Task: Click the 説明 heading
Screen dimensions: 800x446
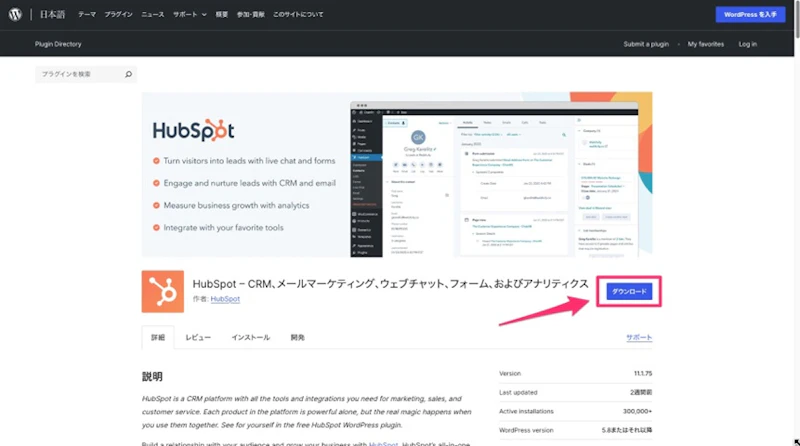Action: click(x=152, y=377)
